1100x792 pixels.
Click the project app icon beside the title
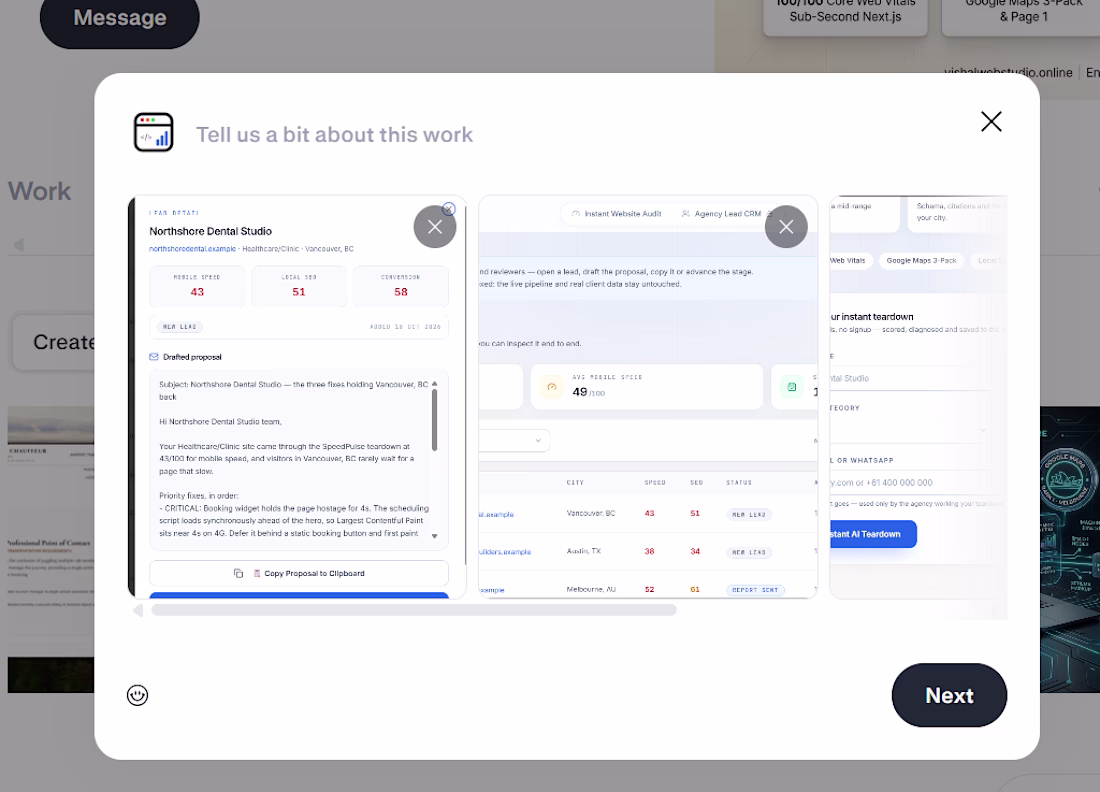[x=154, y=133]
